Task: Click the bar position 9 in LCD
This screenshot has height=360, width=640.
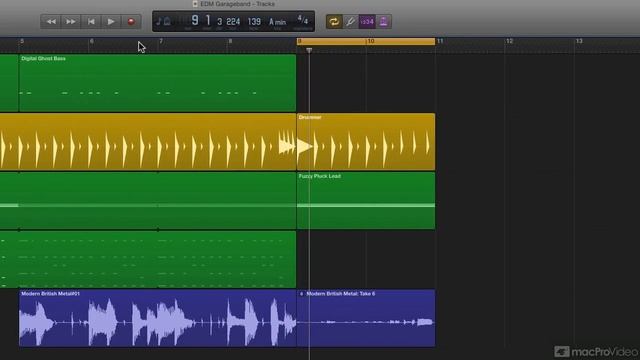Action: (x=195, y=20)
